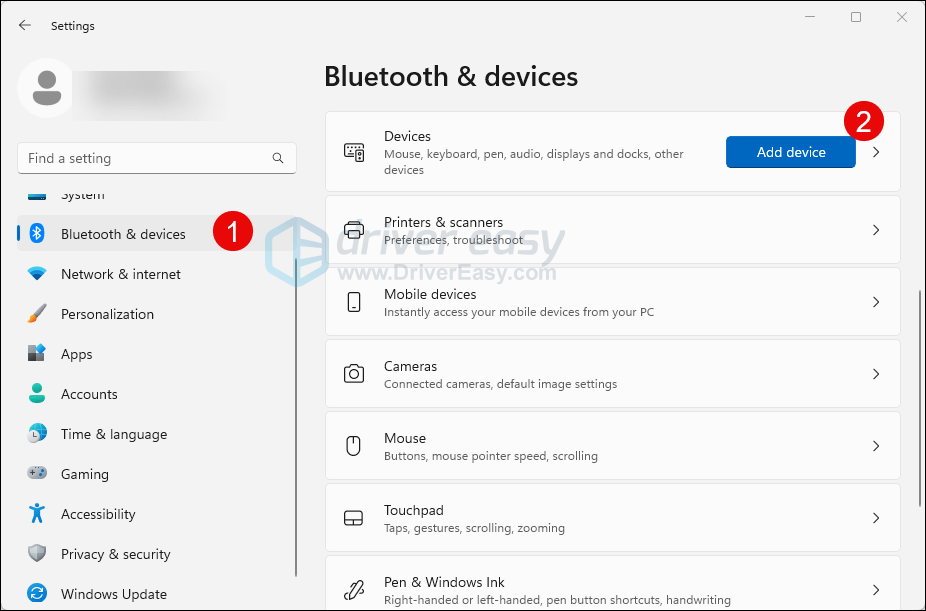Select the Pen & Windows Ink icon
926x611 pixels.
pos(354,589)
